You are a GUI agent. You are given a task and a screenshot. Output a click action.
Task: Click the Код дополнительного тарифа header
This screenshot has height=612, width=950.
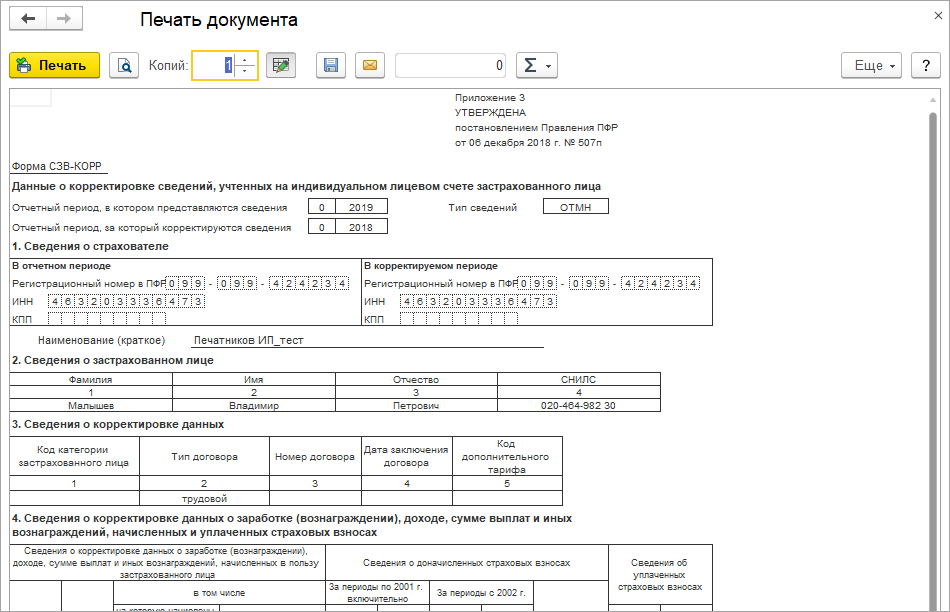507,456
